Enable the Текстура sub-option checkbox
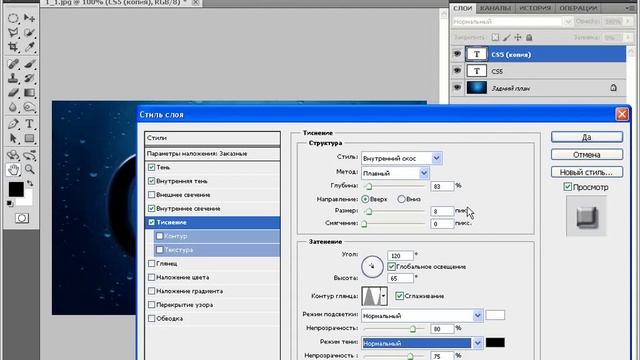This screenshot has width=640, height=360. tap(160, 250)
